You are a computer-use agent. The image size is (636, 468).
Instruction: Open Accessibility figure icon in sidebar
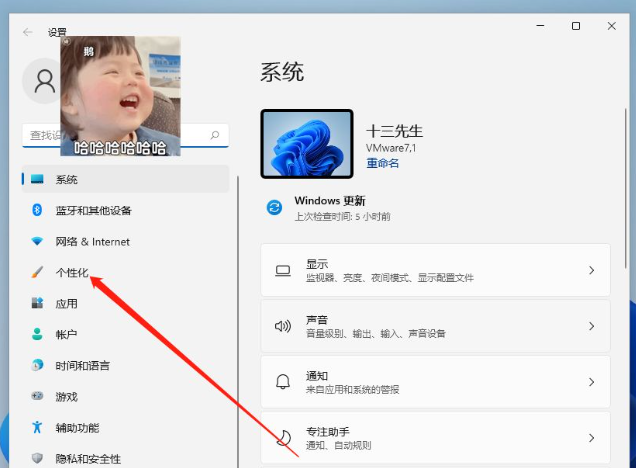pos(38,427)
